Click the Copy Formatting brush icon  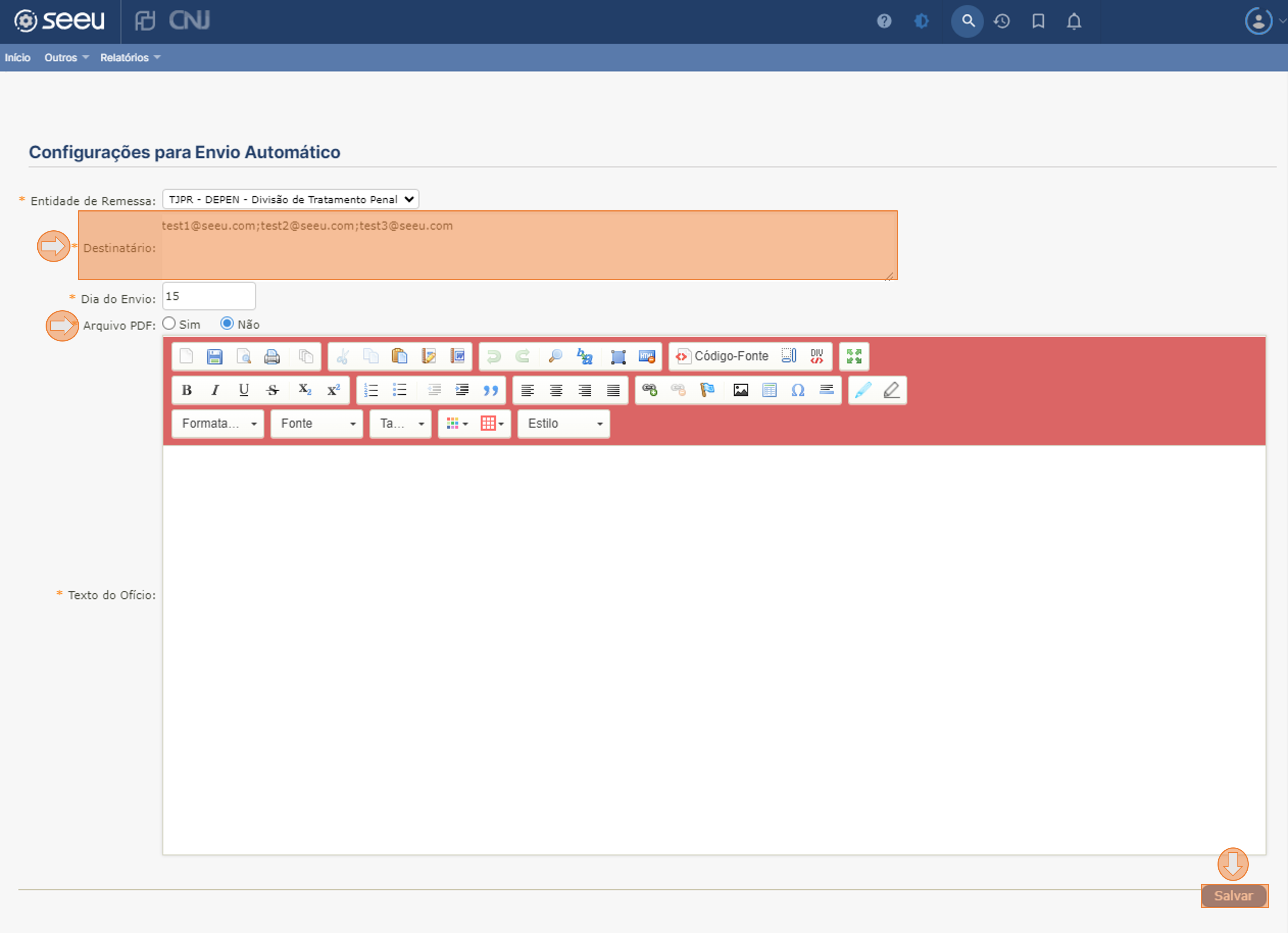coord(863,390)
